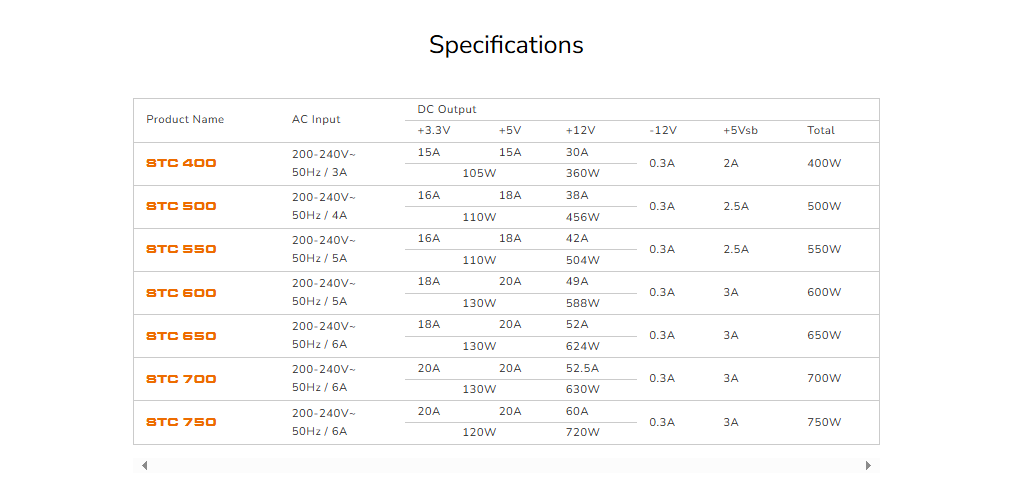Click the STC 700 product name
Image resolution: width=1036 pixels, height=487 pixels.
click(181, 379)
